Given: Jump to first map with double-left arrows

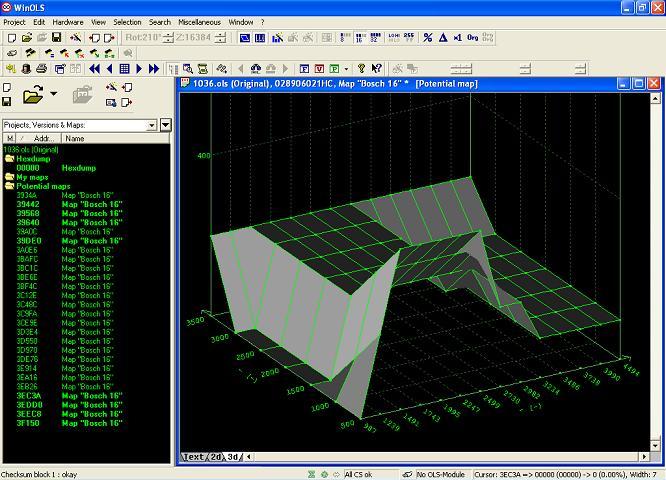Looking at the screenshot, I should [94, 68].
